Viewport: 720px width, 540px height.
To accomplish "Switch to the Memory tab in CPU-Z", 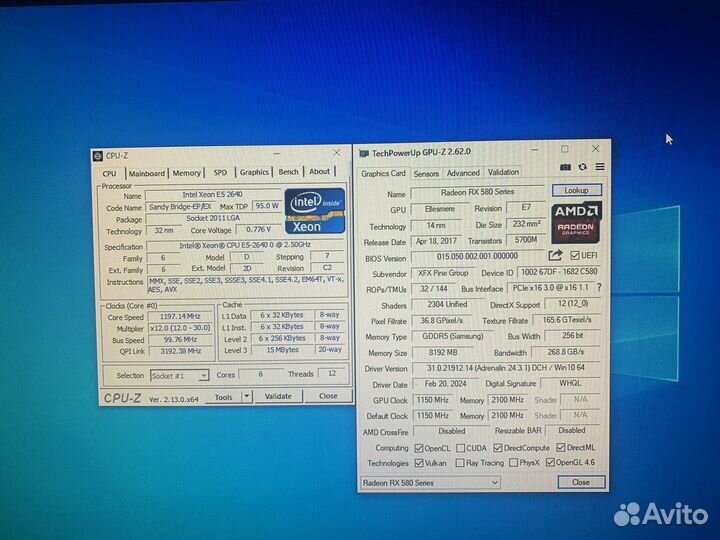I will point(186,173).
